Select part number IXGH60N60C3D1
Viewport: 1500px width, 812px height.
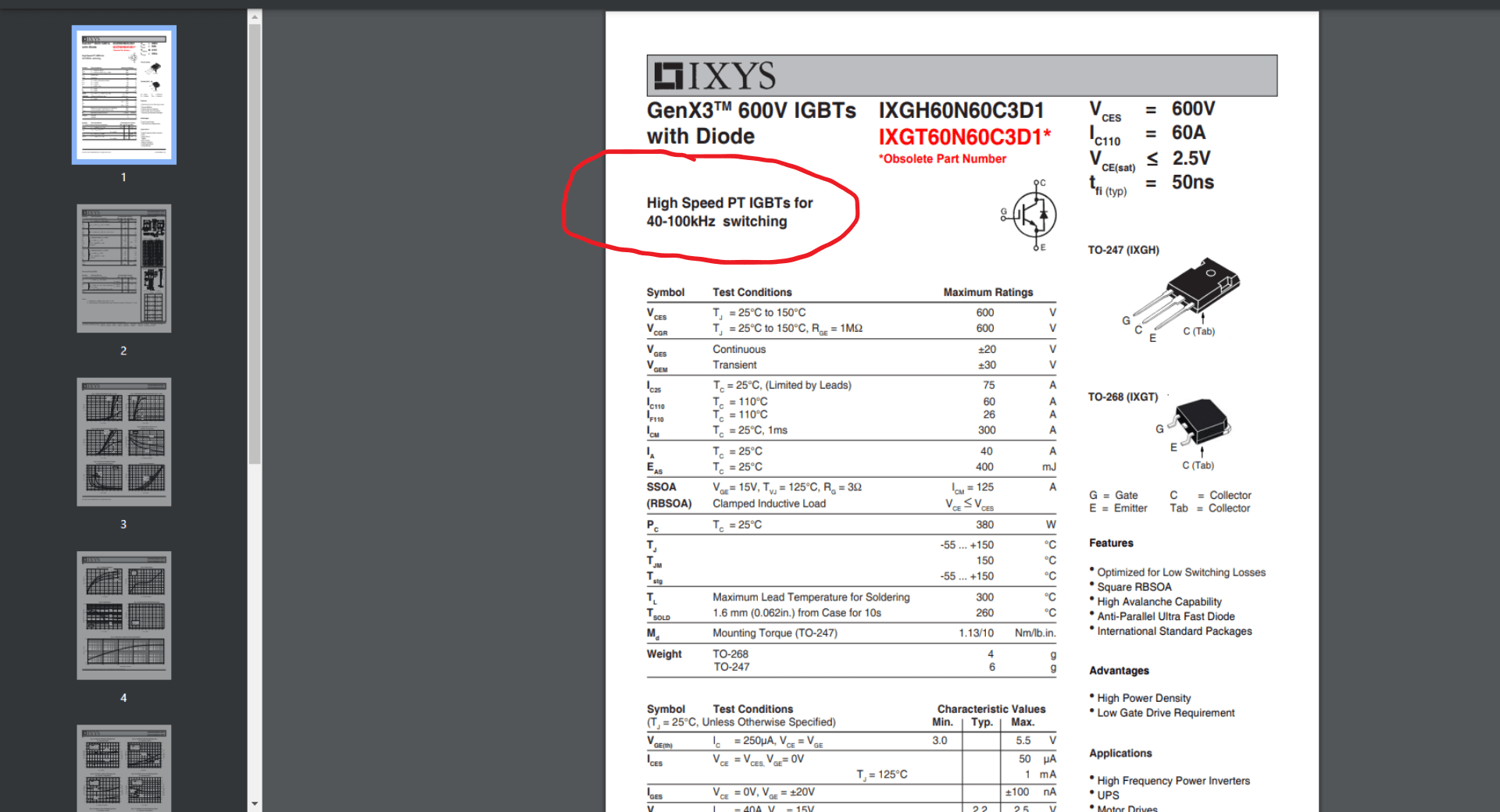962,111
